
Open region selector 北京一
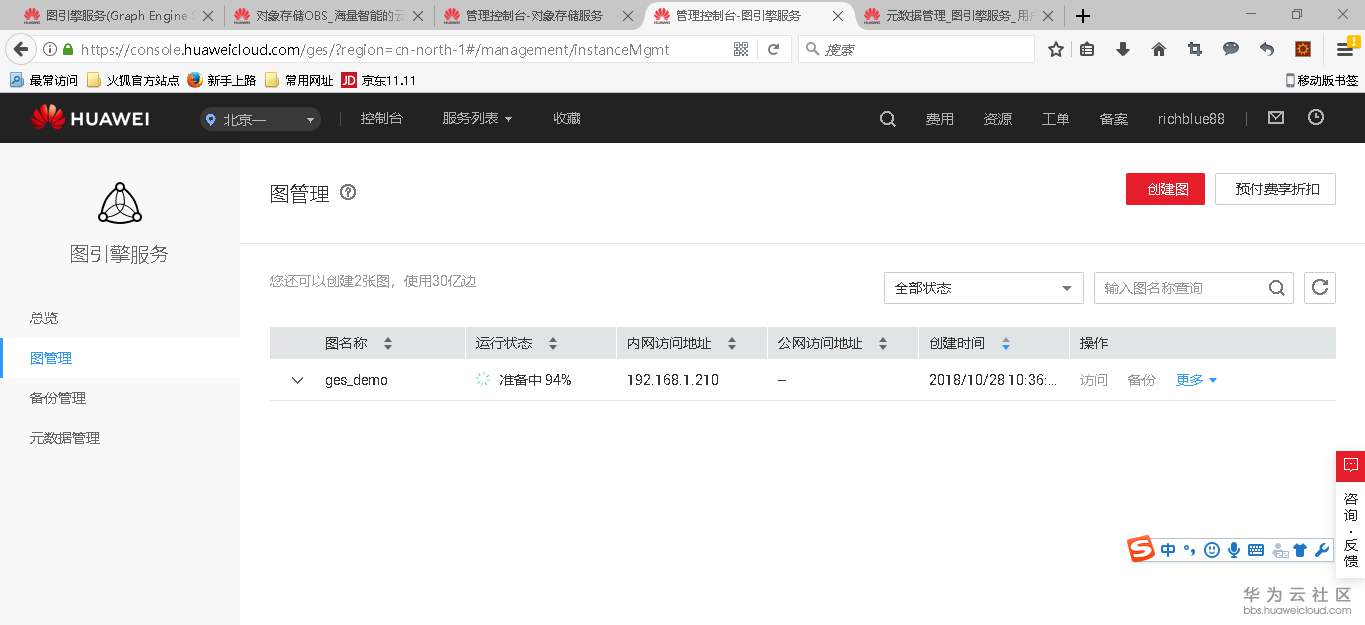coord(260,119)
